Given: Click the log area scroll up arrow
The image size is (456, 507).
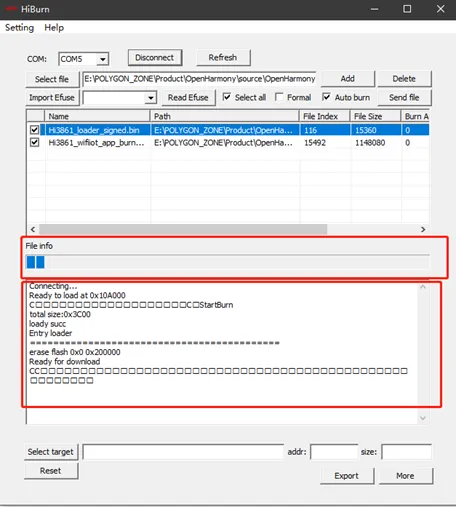Looking at the screenshot, I should pos(423,287).
